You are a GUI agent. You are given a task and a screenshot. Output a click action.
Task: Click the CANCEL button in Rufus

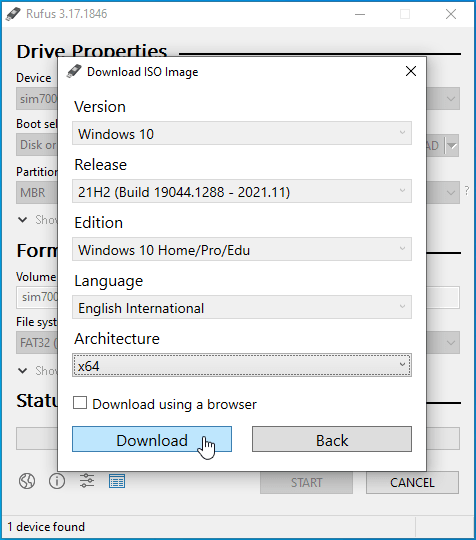(x=412, y=482)
